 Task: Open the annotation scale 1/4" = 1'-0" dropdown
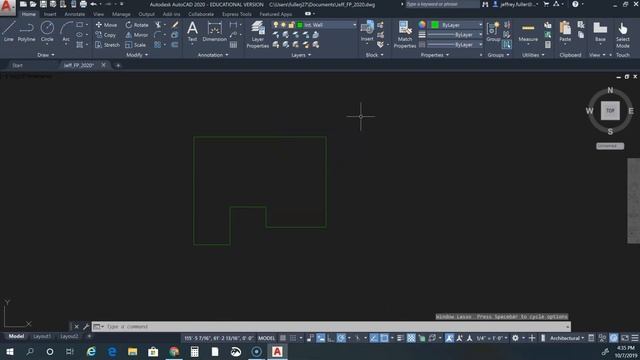click(492, 338)
